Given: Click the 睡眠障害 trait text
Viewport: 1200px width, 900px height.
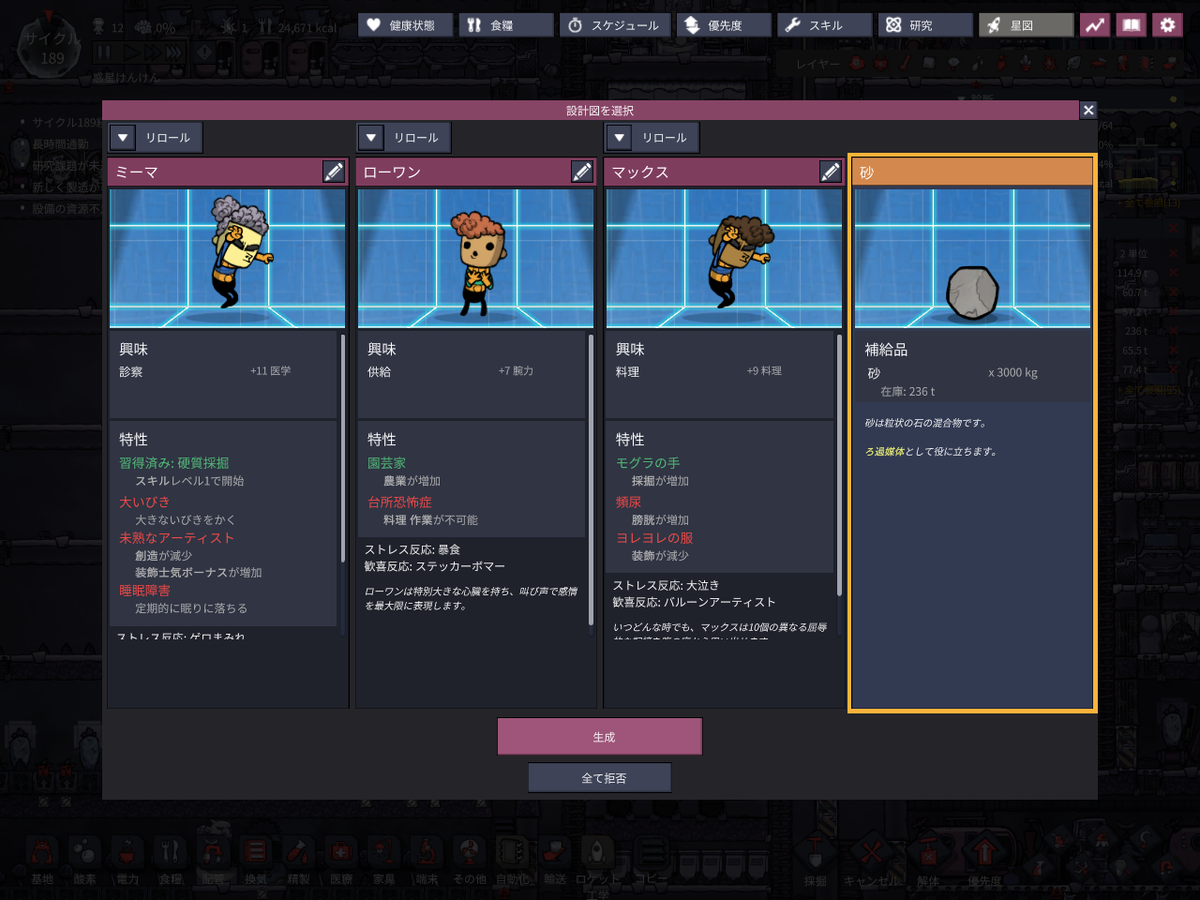Looking at the screenshot, I should pos(145,591).
